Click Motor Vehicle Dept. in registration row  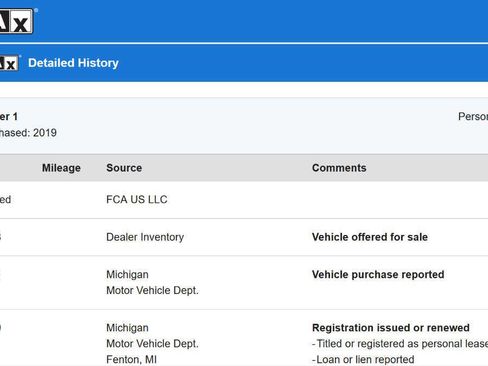(x=152, y=344)
